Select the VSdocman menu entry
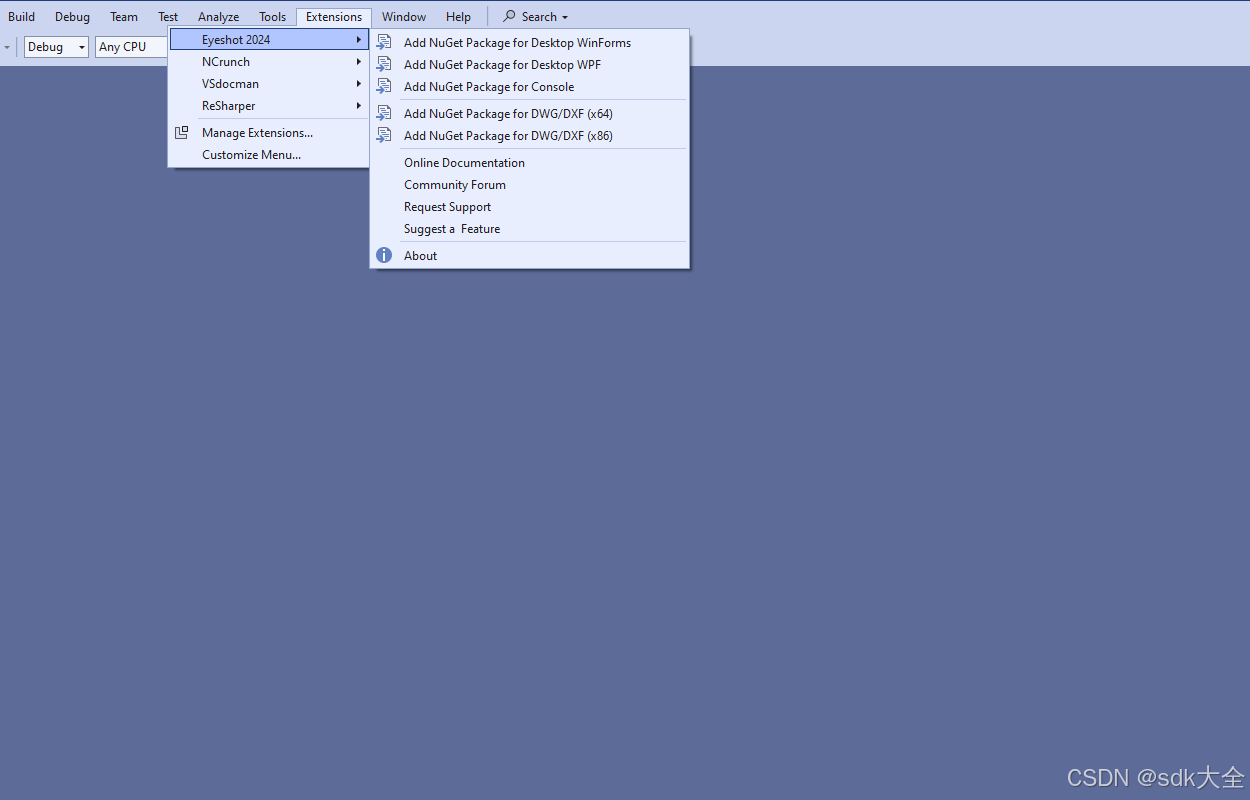The image size is (1250, 800). pyautogui.click(x=269, y=83)
